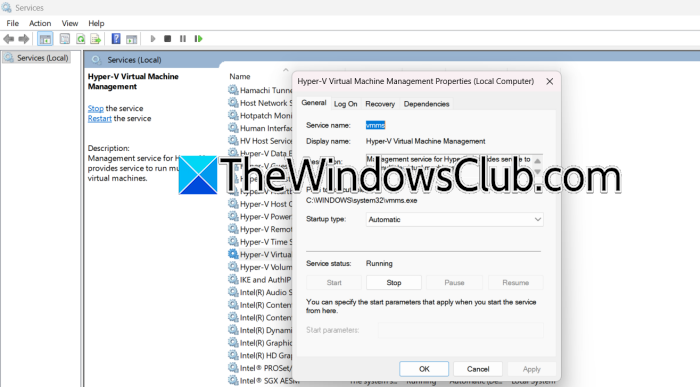Click the Export List toolbar icon
Image resolution: width=700 pixels, height=387 pixels.
pyautogui.click(x=96, y=39)
